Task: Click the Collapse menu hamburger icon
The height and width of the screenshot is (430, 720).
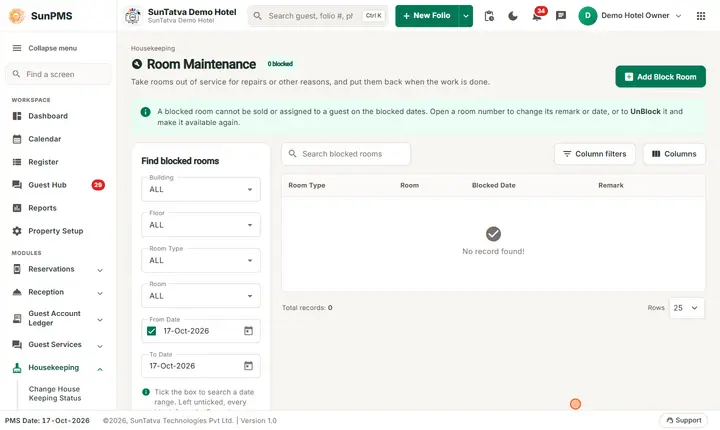Action: pyautogui.click(x=17, y=48)
